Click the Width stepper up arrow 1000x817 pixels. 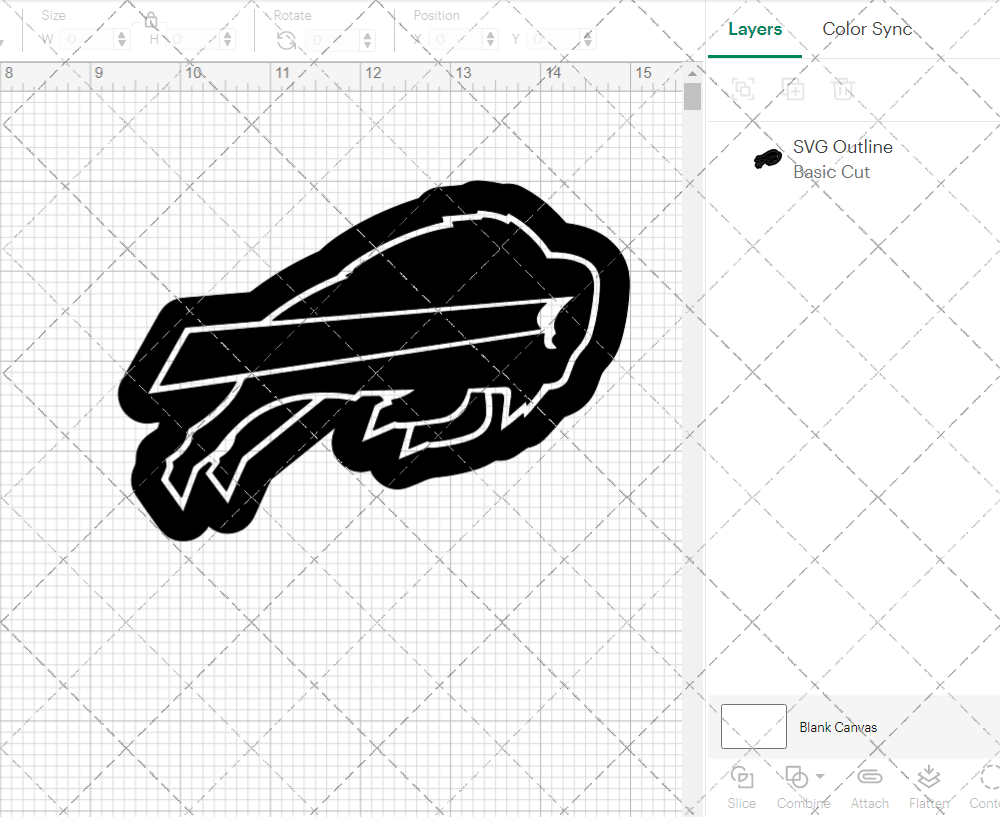click(121, 34)
